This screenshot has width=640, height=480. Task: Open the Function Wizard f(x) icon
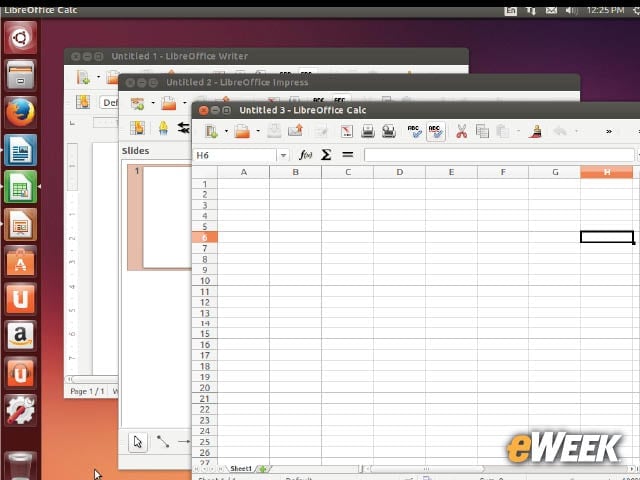tap(305, 155)
